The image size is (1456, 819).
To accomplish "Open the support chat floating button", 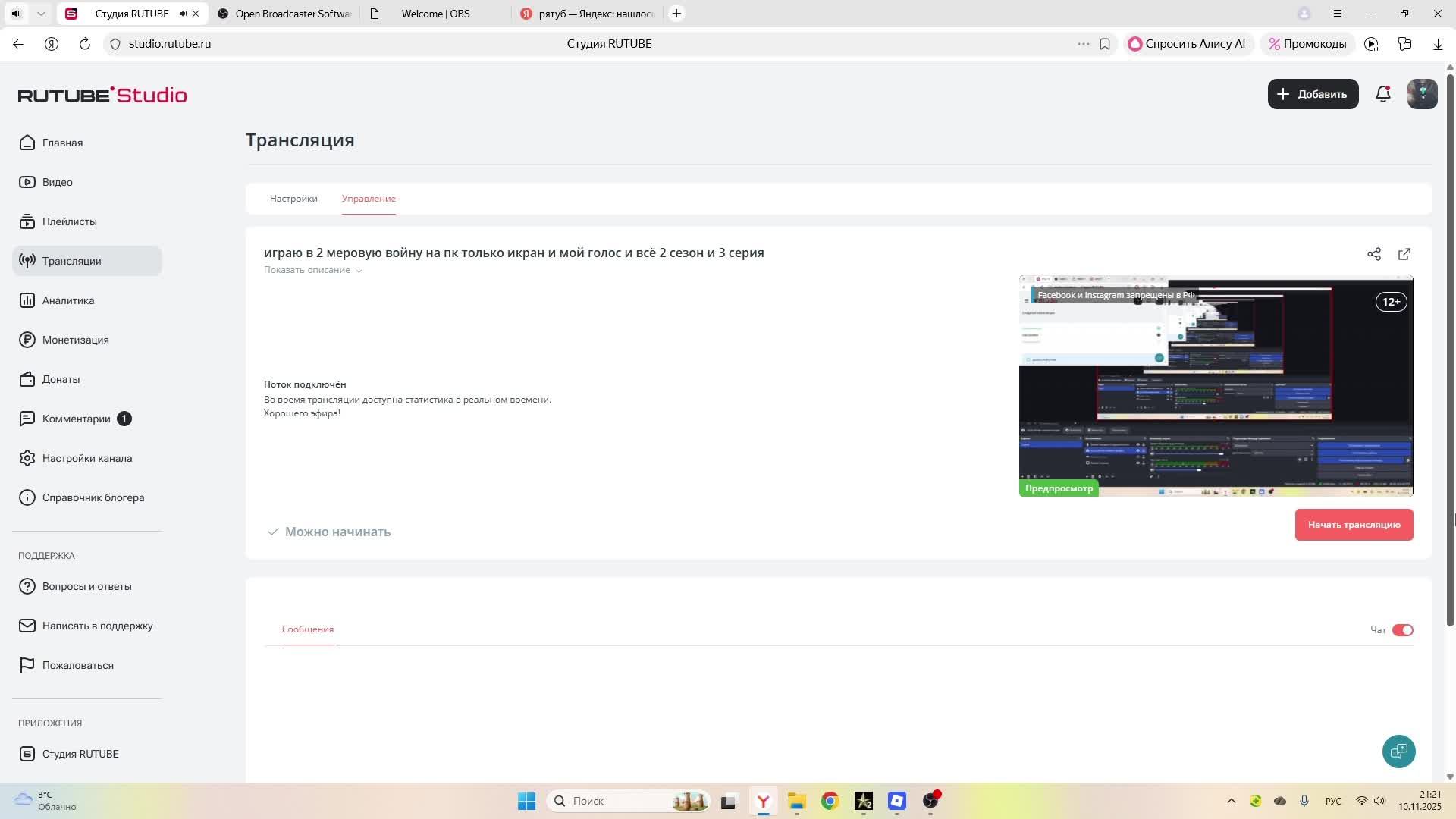I will click(1398, 751).
